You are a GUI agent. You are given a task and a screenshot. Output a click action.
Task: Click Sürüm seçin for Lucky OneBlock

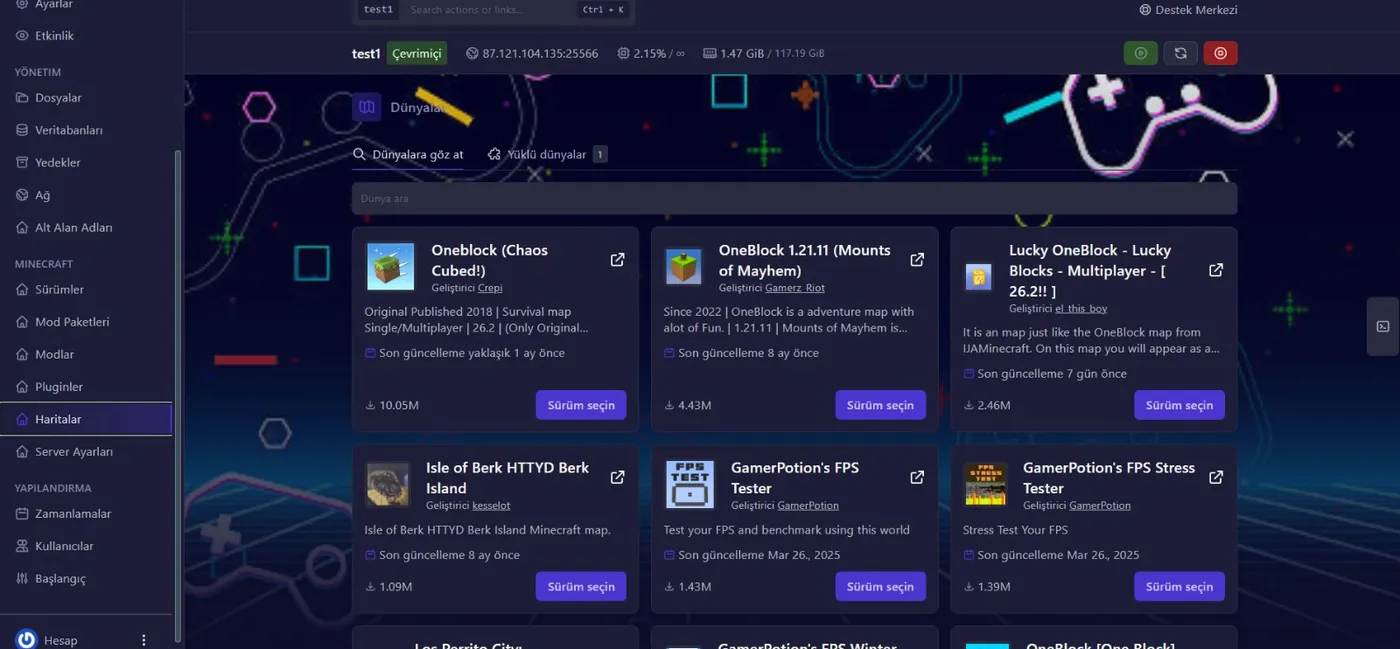coord(1179,405)
